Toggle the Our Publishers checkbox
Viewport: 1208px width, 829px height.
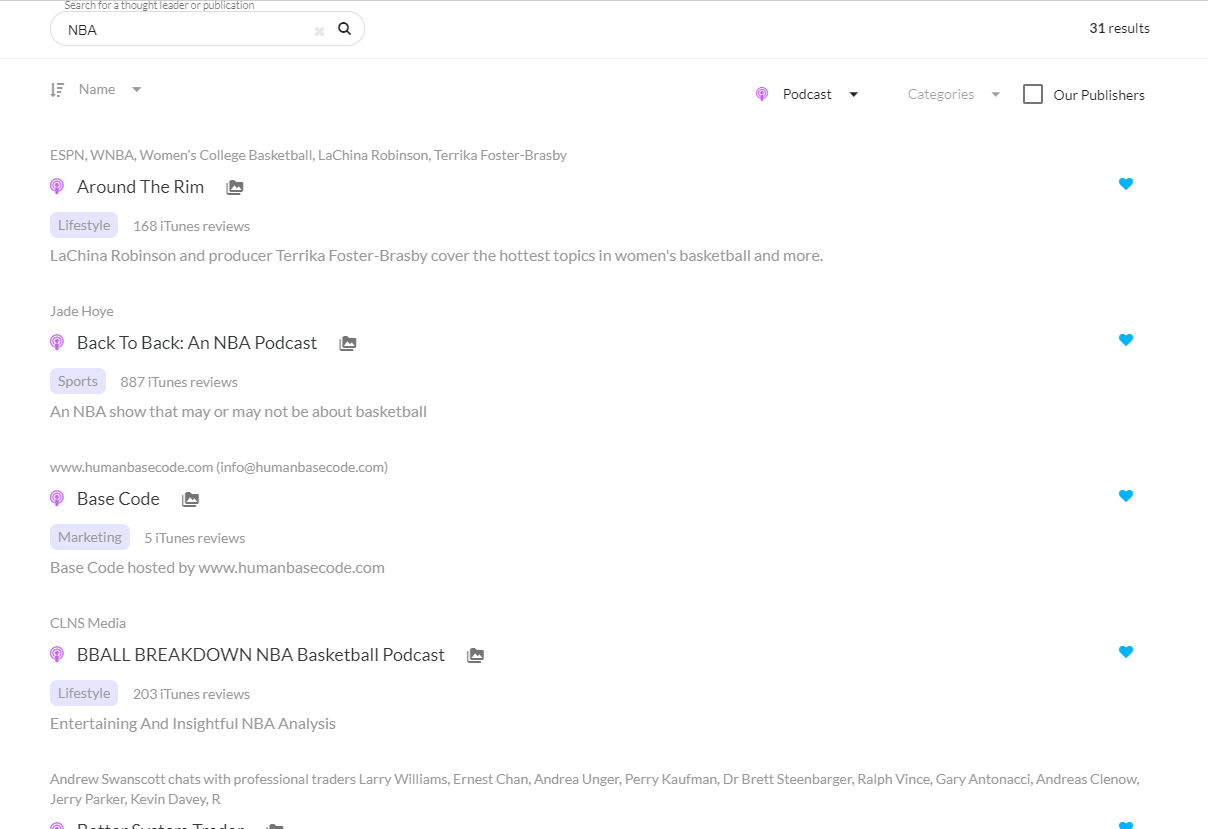tap(1033, 94)
